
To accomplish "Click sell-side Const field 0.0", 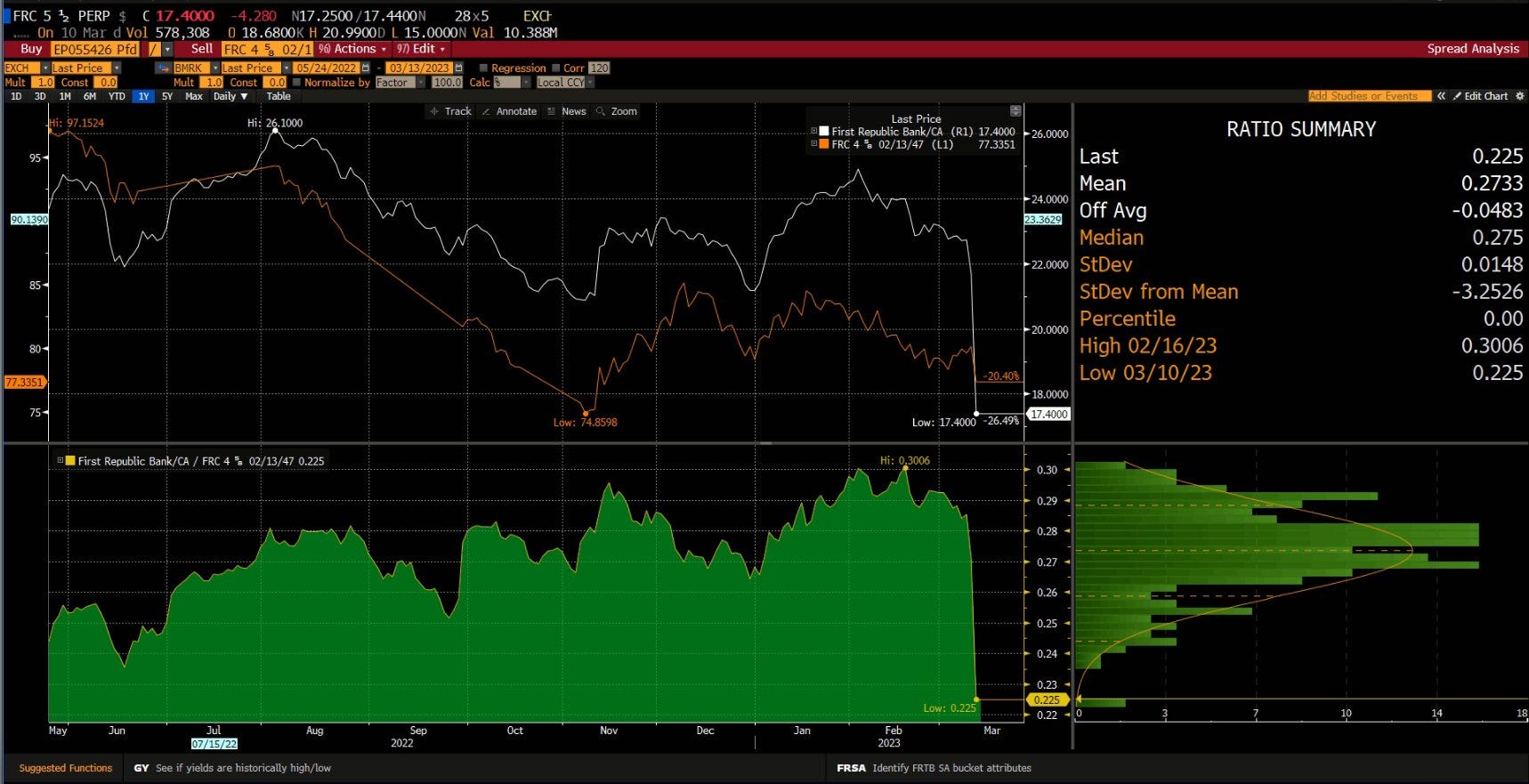I will tap(276, 82).
